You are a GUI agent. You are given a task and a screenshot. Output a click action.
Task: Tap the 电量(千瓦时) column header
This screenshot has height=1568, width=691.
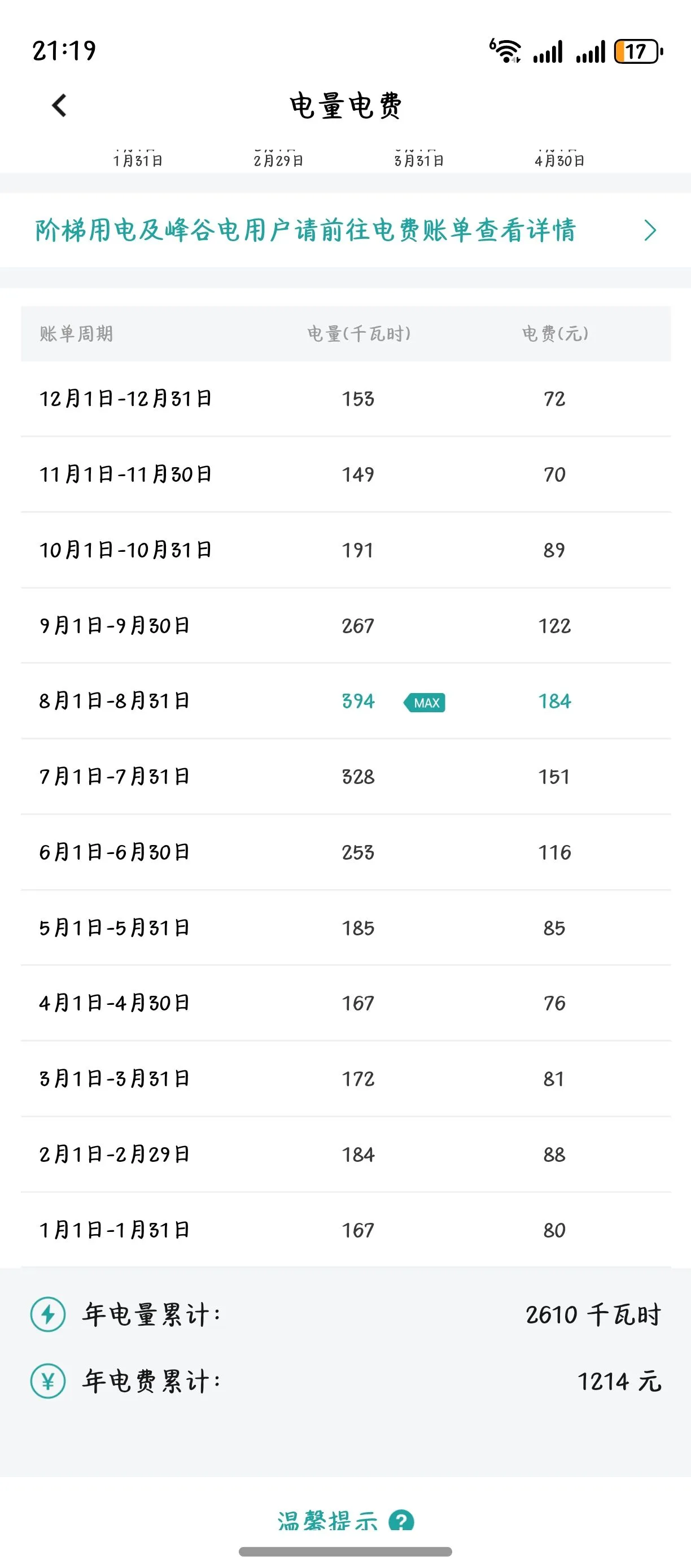tap(359, 334)
